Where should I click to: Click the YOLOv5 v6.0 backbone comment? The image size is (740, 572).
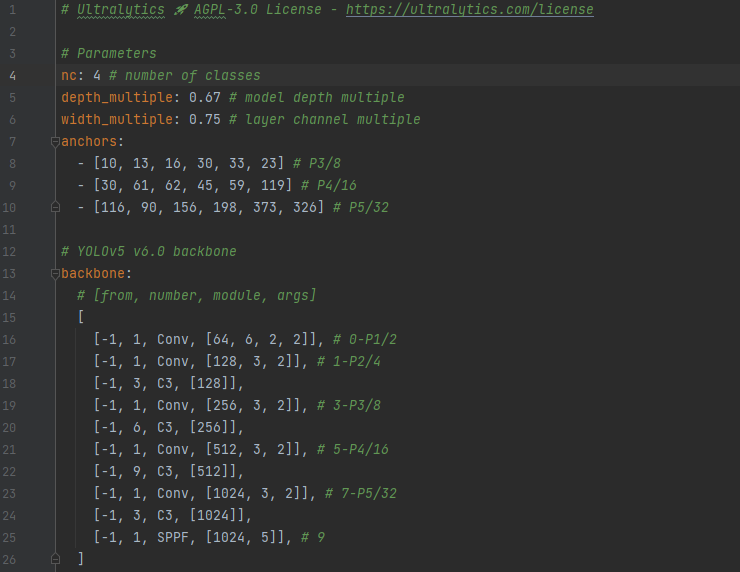[149, 252]
